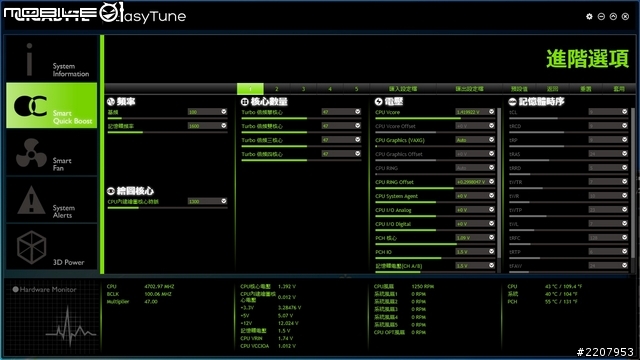Click the CPU 4702.97 MHz reading
640x360 pixels.
[159, 287]
